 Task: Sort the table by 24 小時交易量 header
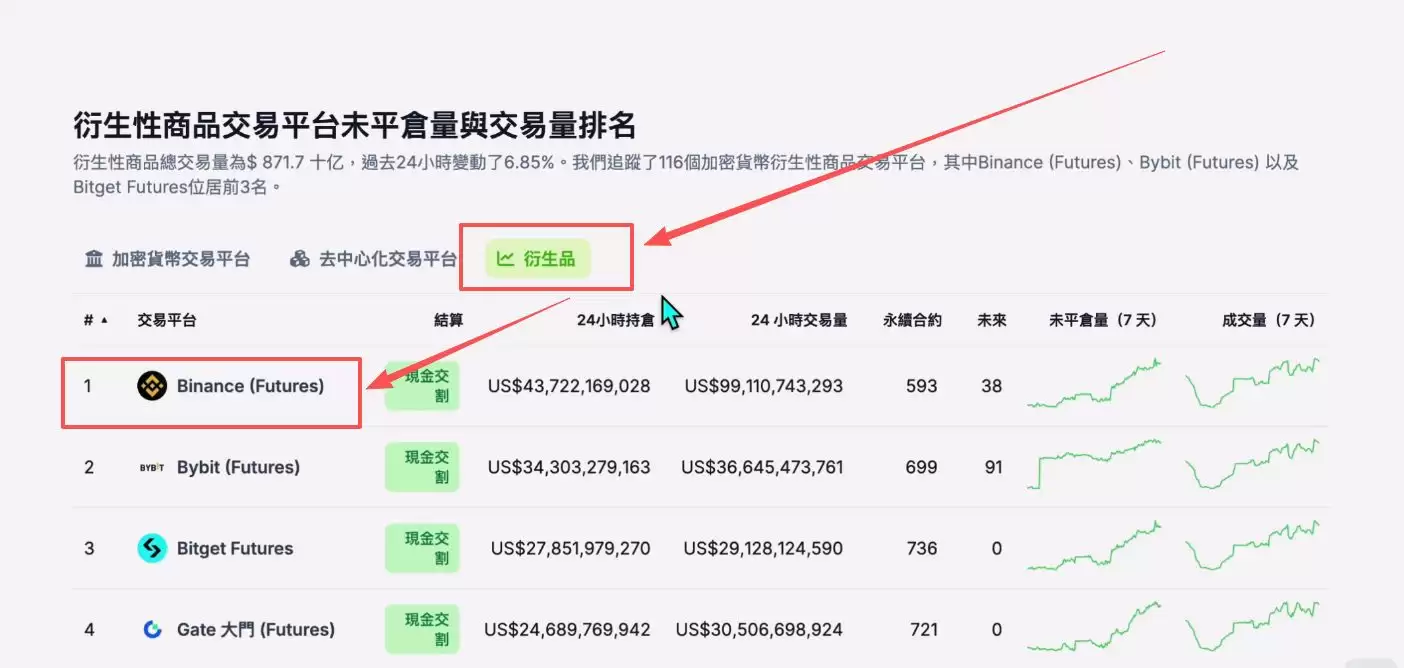coord(797,319)
